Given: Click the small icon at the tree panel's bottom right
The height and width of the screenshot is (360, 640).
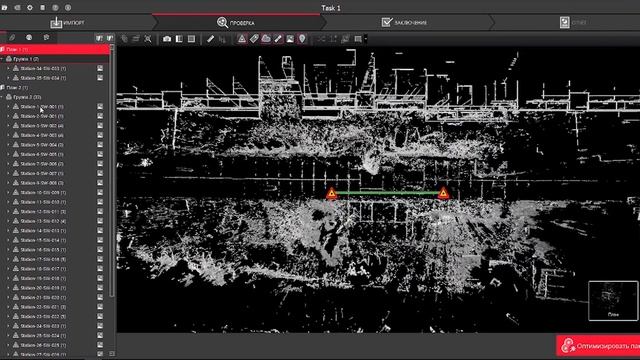Looking at the screenshot, I should pyautogui.click(x=112, y=353).
